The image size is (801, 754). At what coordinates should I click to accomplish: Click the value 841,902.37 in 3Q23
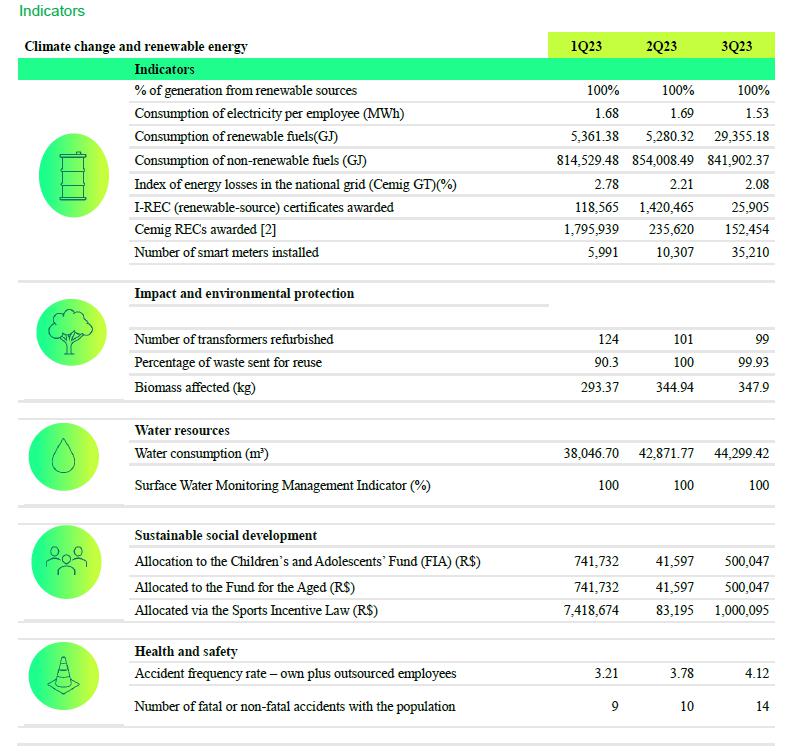[738, 160]
